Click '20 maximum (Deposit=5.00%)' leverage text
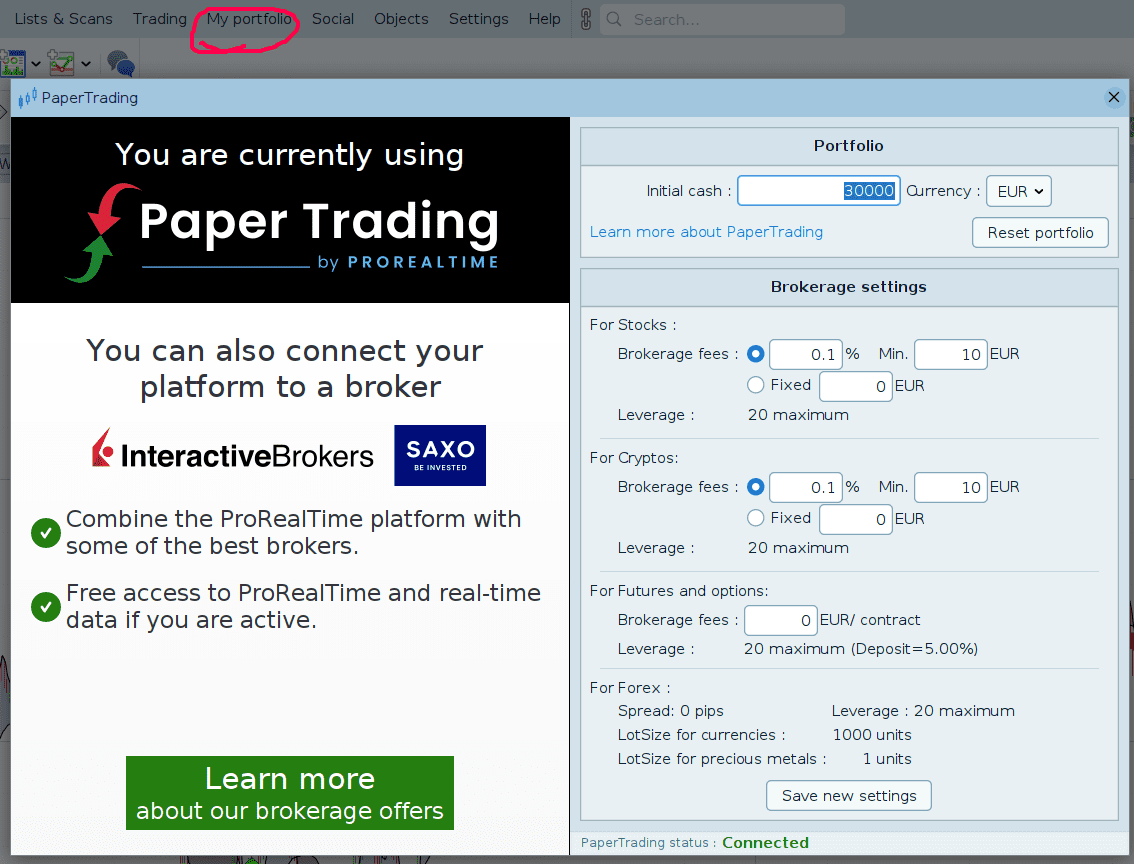 coord(861,649)
